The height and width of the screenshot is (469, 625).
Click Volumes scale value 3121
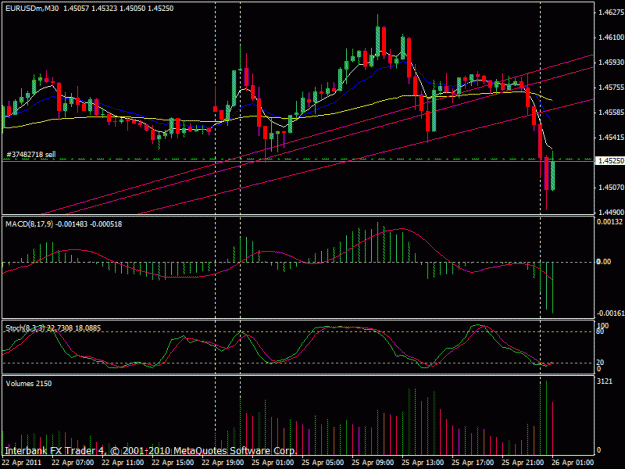(604, 382)
